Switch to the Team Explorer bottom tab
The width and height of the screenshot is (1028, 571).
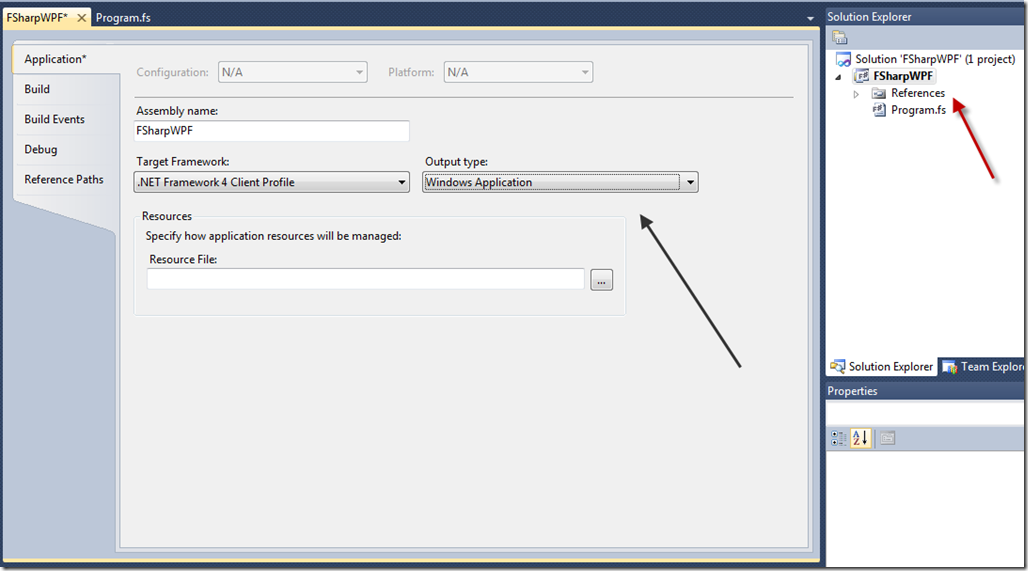[983, 367]
